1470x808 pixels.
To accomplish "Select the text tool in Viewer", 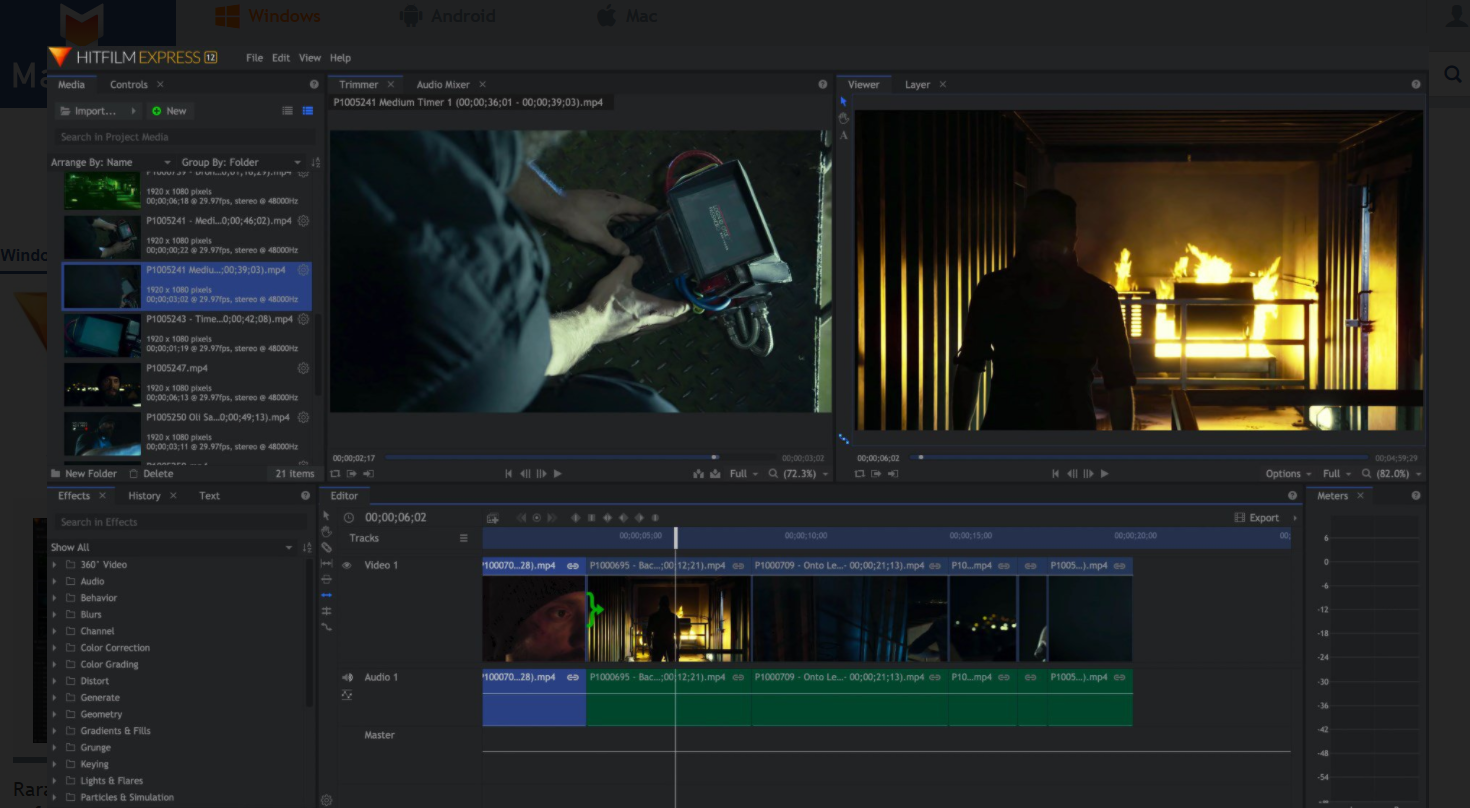I will (x=844, y=135).
